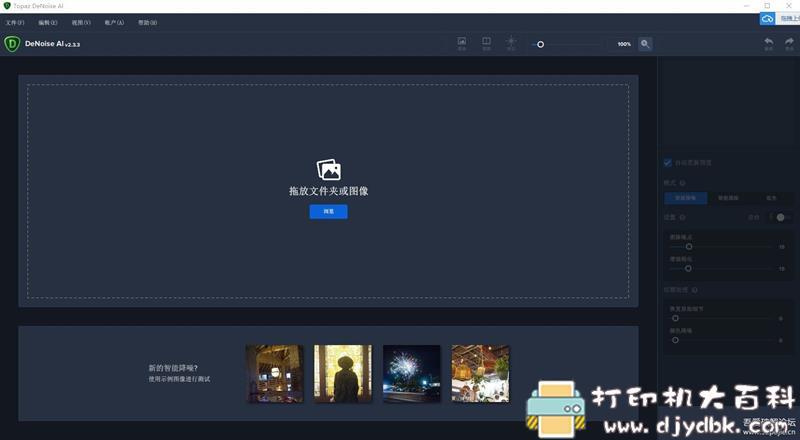
Task: Open the 账户 (Account) menu
Action: pyautogui.click(x=114, y=22)
